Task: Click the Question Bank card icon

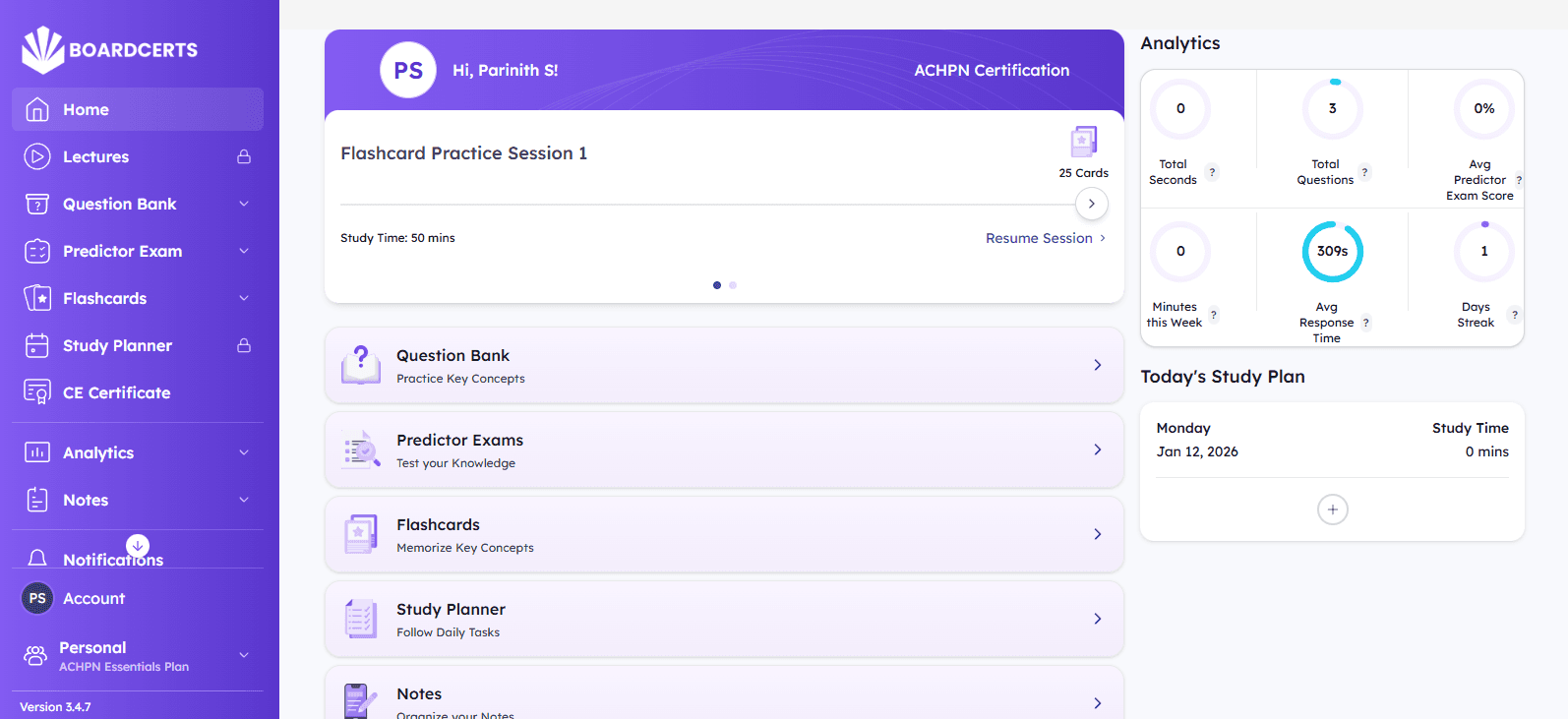Action: [x=361, y=365]
